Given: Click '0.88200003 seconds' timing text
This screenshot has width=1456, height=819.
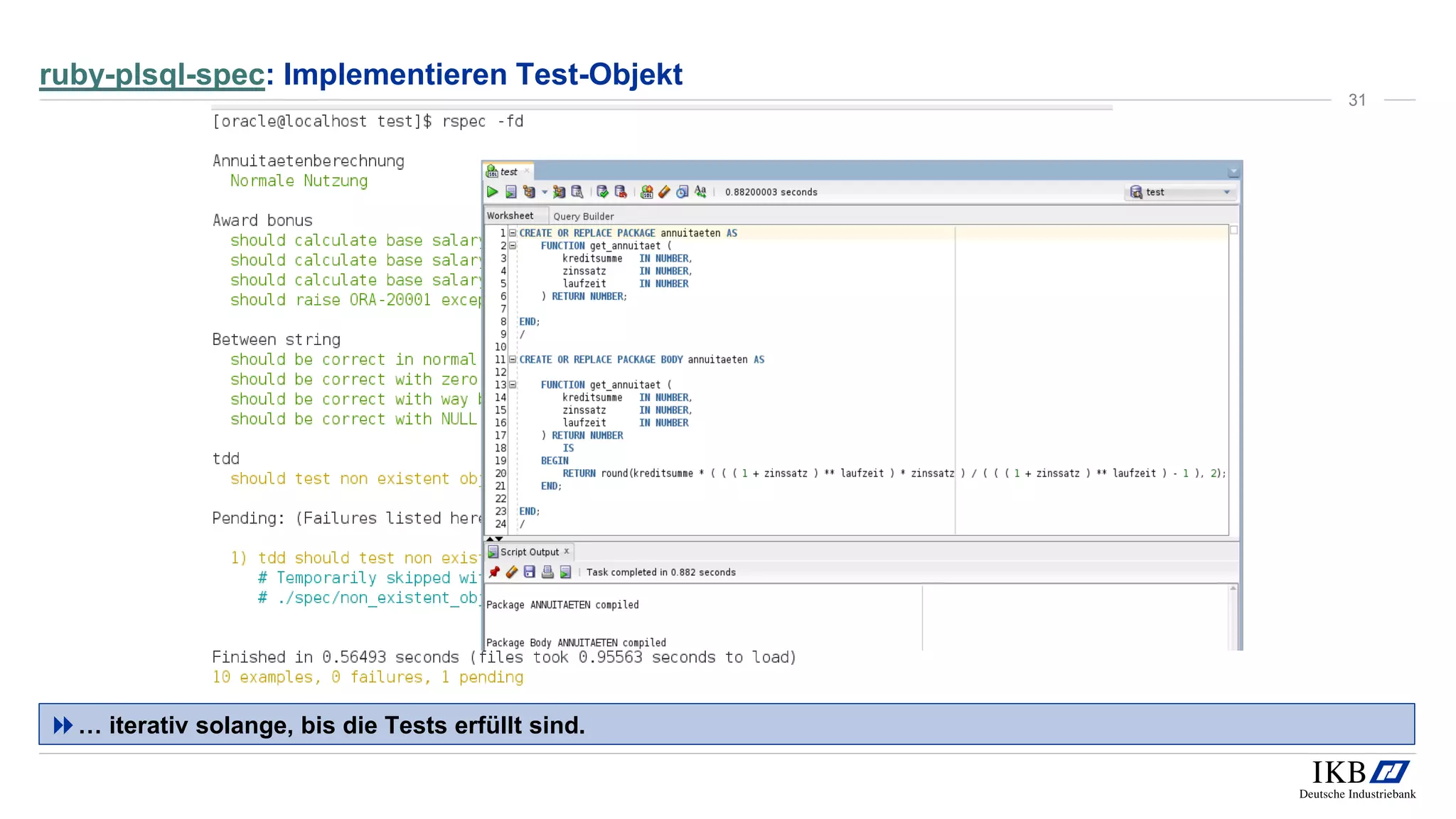Looking at the screenshot, I should (x=771, y=192).
